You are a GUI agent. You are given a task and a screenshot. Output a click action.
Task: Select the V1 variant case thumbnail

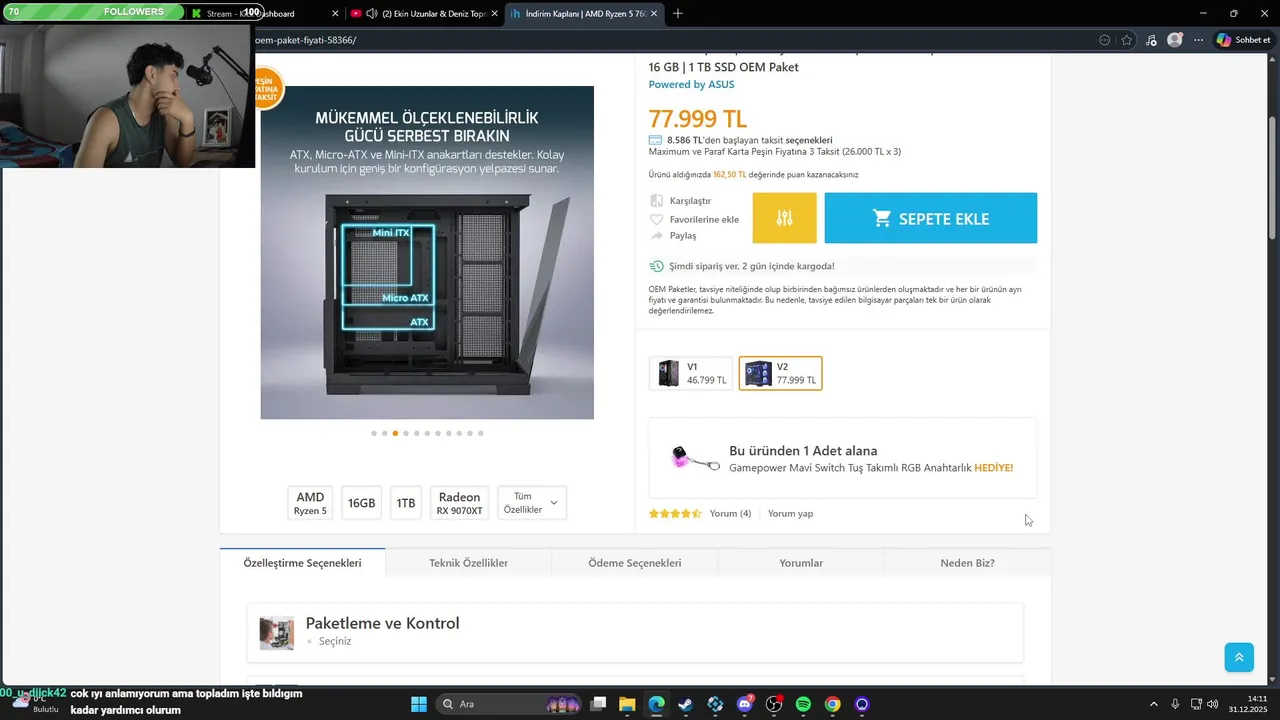click(x=668, y=373)
